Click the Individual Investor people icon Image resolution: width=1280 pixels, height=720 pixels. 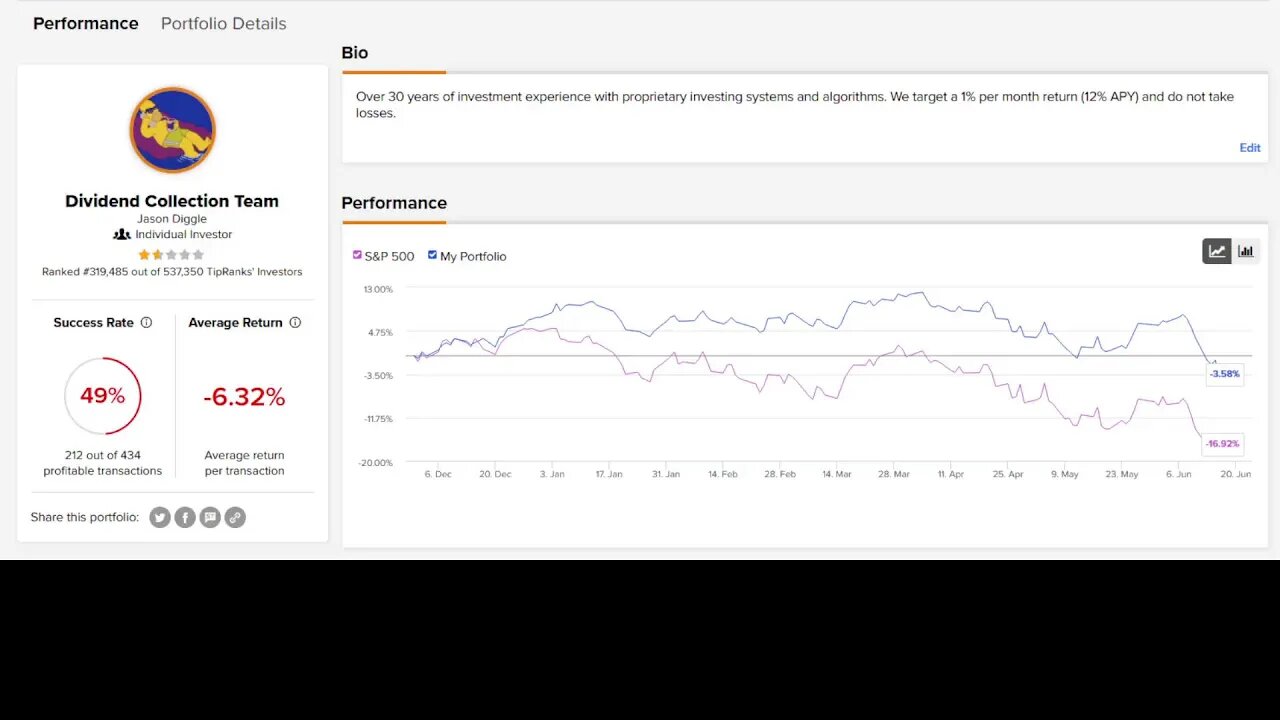click(122, 234)
